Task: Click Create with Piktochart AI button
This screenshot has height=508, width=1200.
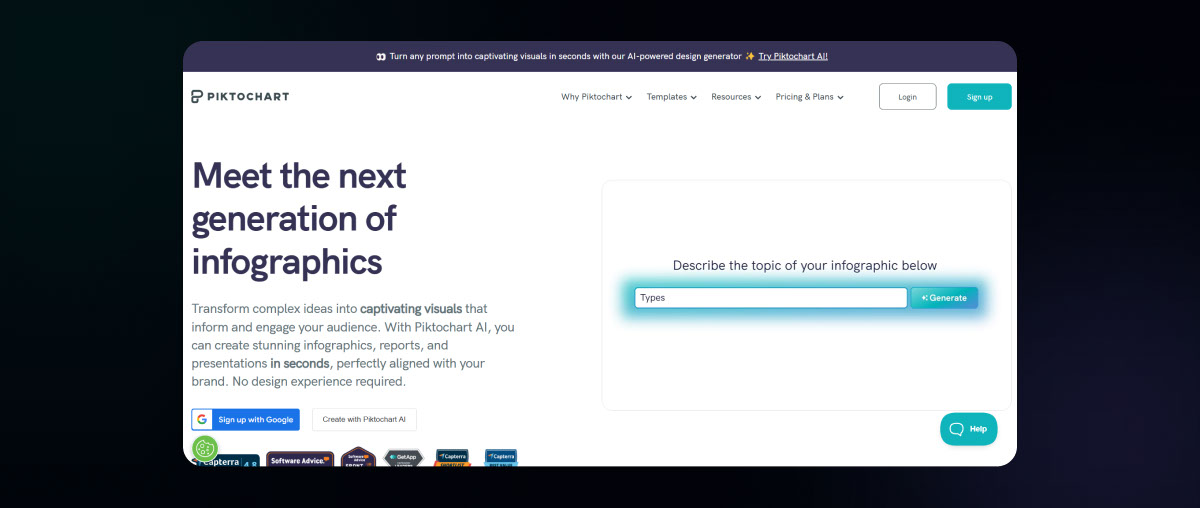Action: click(x=364, y=419)
